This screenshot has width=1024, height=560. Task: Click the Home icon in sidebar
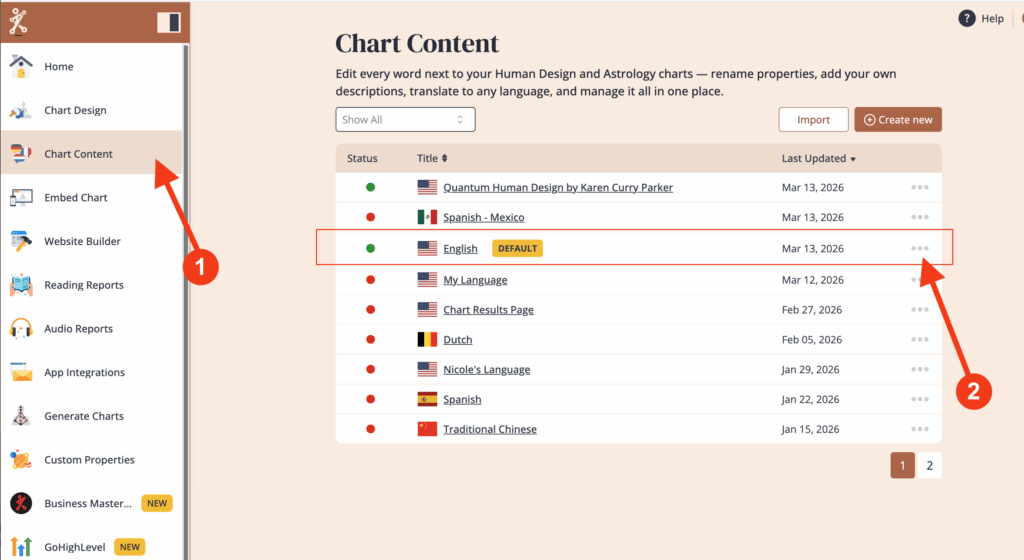[21, 67]
